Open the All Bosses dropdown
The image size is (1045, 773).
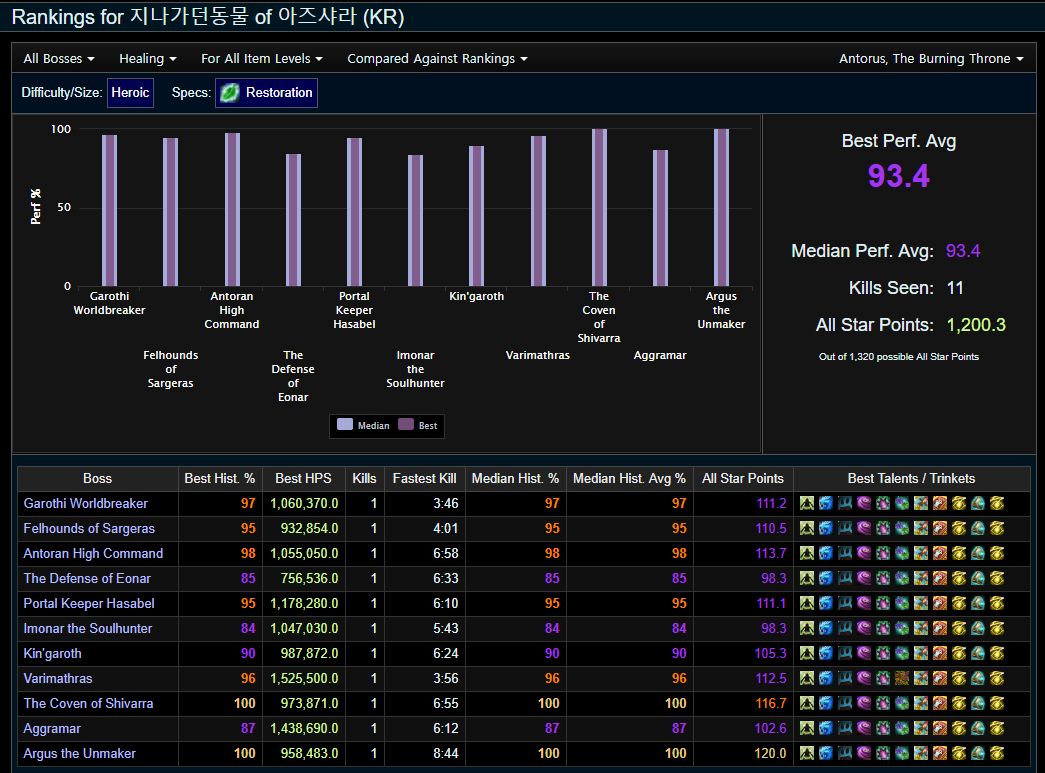click(x=59, y=59)
